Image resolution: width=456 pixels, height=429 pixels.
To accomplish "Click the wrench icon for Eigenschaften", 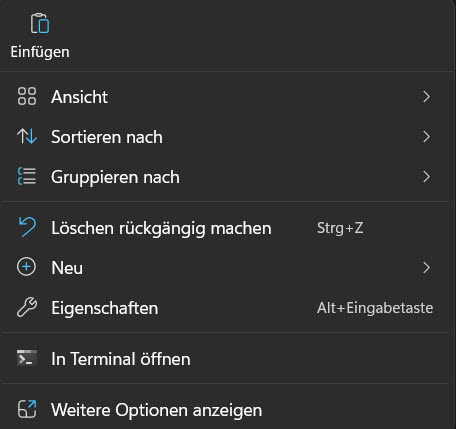I will pos(27,307).
